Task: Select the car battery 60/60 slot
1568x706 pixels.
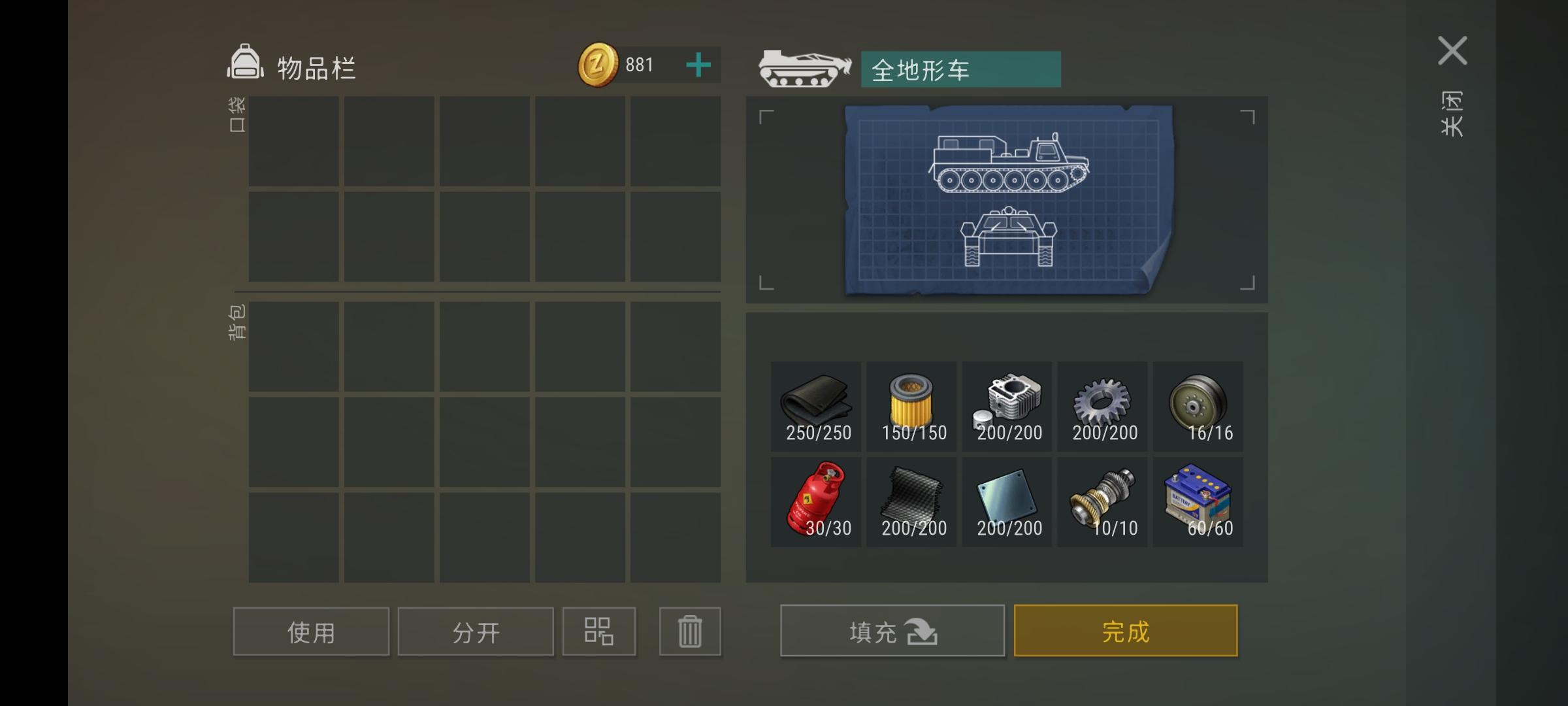Action: [x=1198, y=502]
